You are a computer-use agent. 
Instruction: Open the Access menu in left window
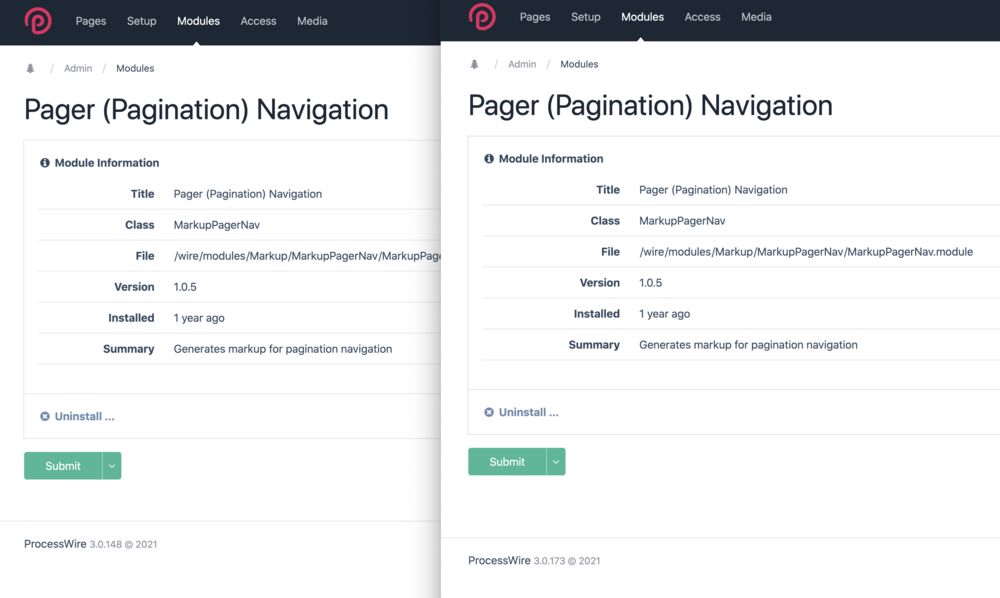click(258, 21)
